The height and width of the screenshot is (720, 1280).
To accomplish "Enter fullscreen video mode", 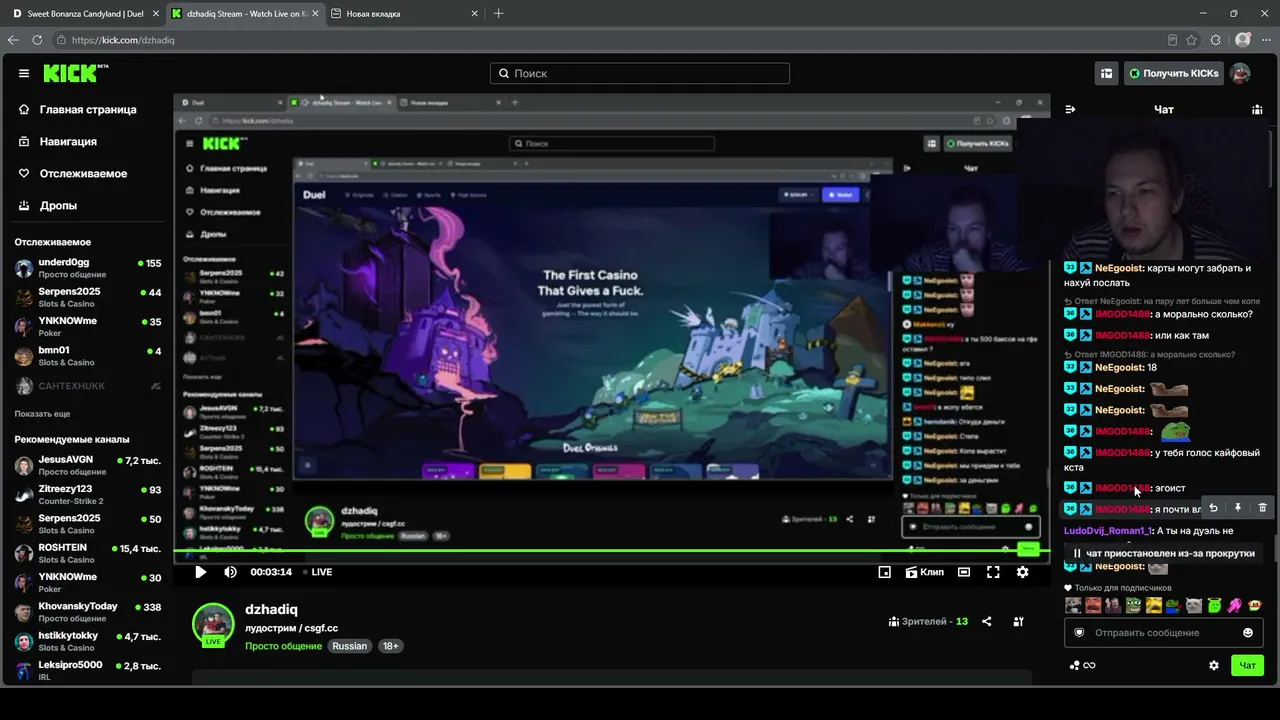I will [993, 572].
